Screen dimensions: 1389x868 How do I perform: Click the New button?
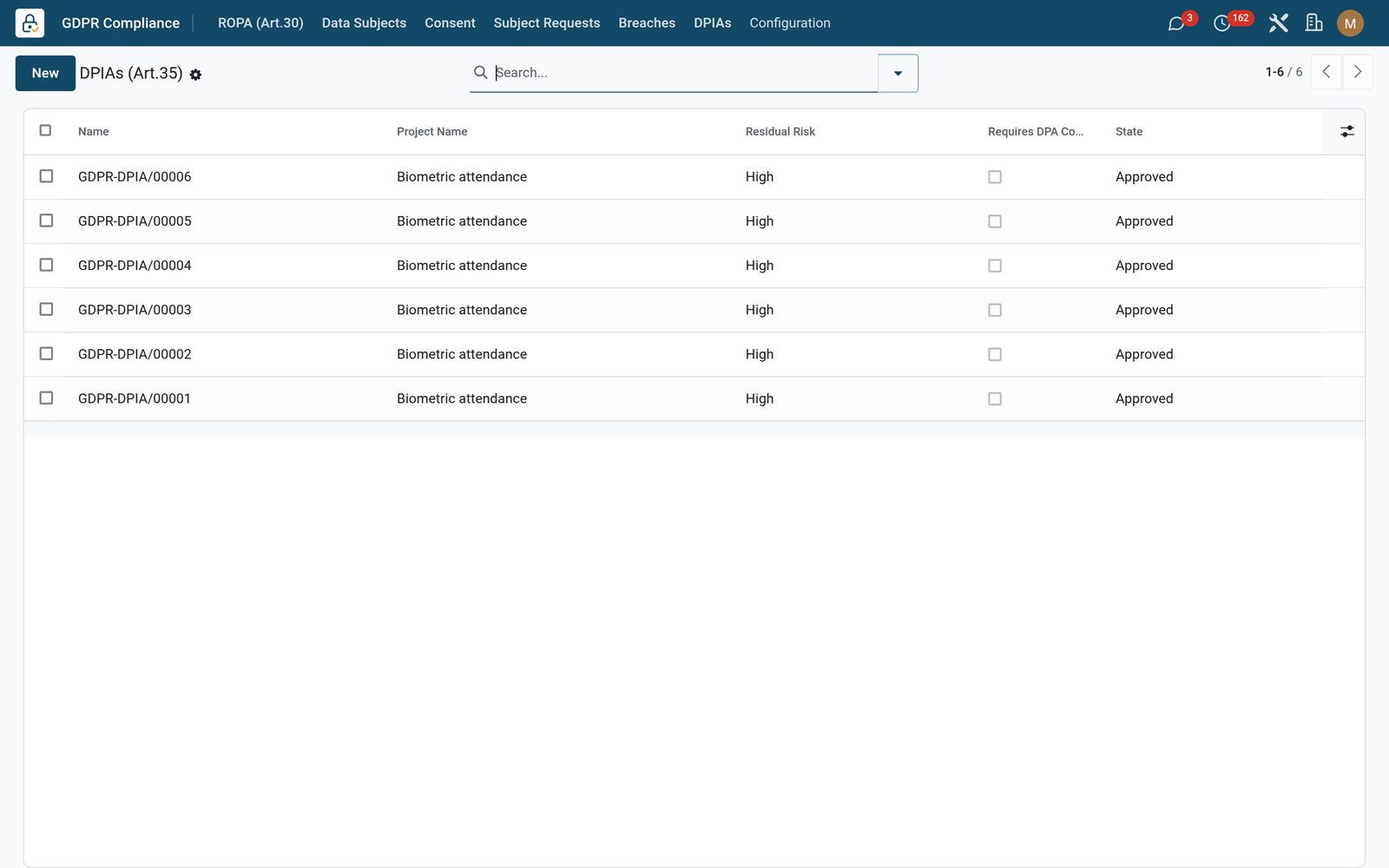coord(45,73)
